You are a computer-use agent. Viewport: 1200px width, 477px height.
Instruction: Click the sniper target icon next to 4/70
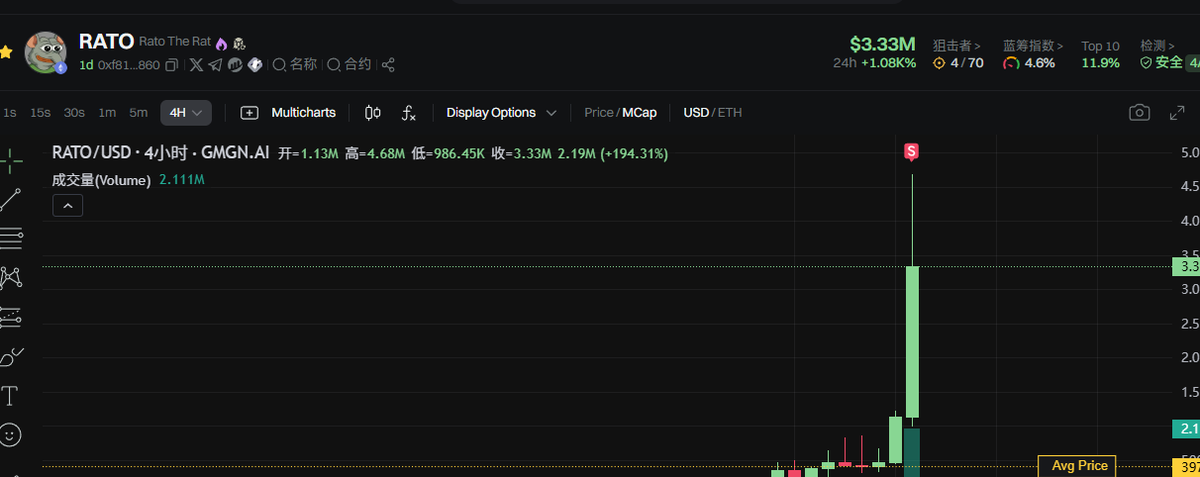pos(939,63)
